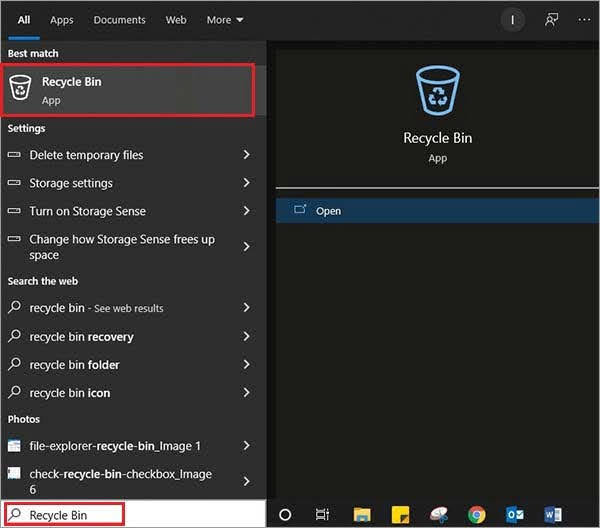Screen dimensions: 600x528
Task: Switch to the Apps tab
Action: (62, 20)
